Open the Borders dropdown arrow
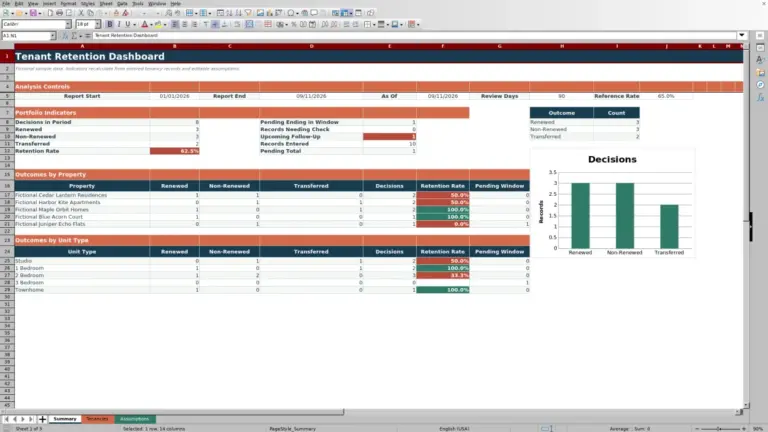768x432 pixels. [374, 24]
